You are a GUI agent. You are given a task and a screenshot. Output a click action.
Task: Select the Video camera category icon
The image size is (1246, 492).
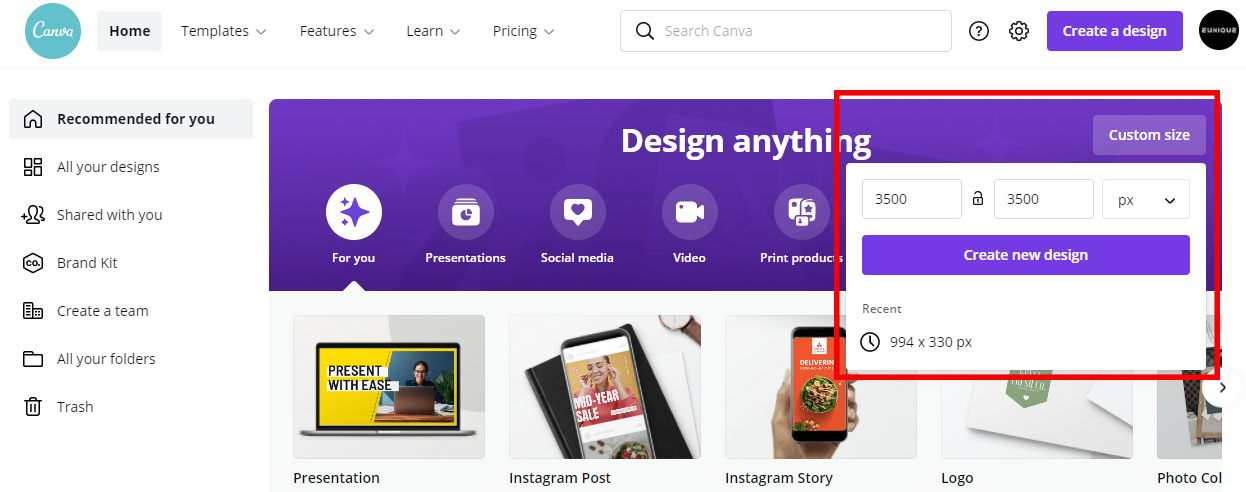tap(690, 212)
